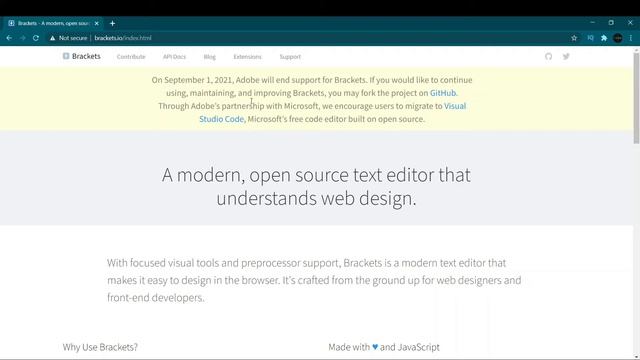Open the Chrome three-dot menu
640x360 pixels.
(x=631, y=38)
